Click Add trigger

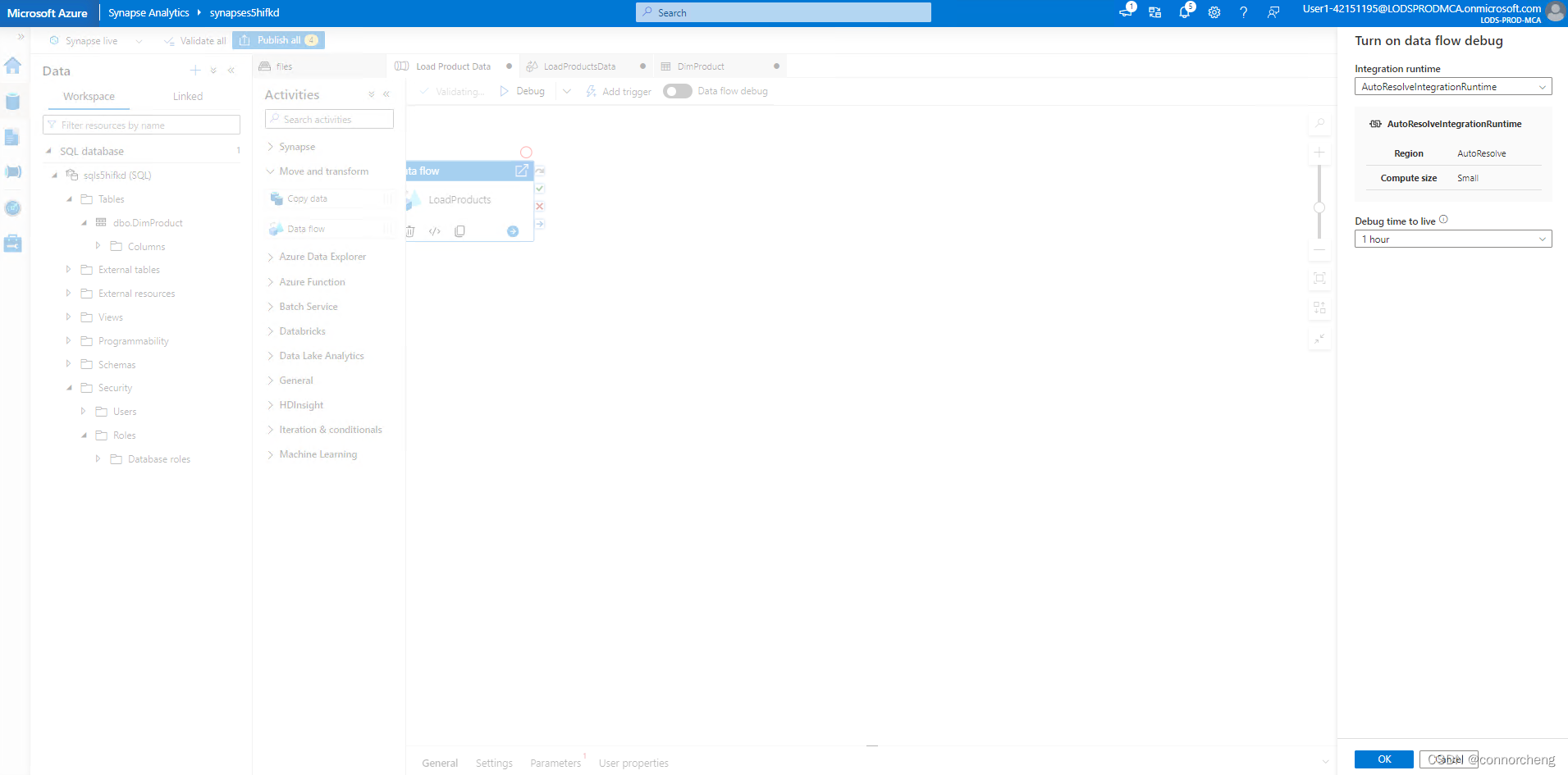[619, 91]
